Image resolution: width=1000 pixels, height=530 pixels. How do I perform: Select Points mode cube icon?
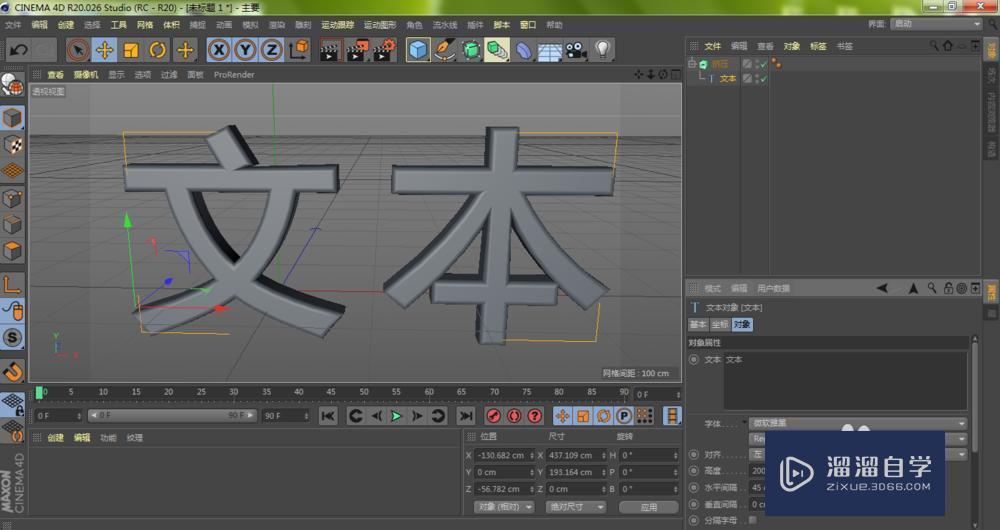click(x=13, y=198)
